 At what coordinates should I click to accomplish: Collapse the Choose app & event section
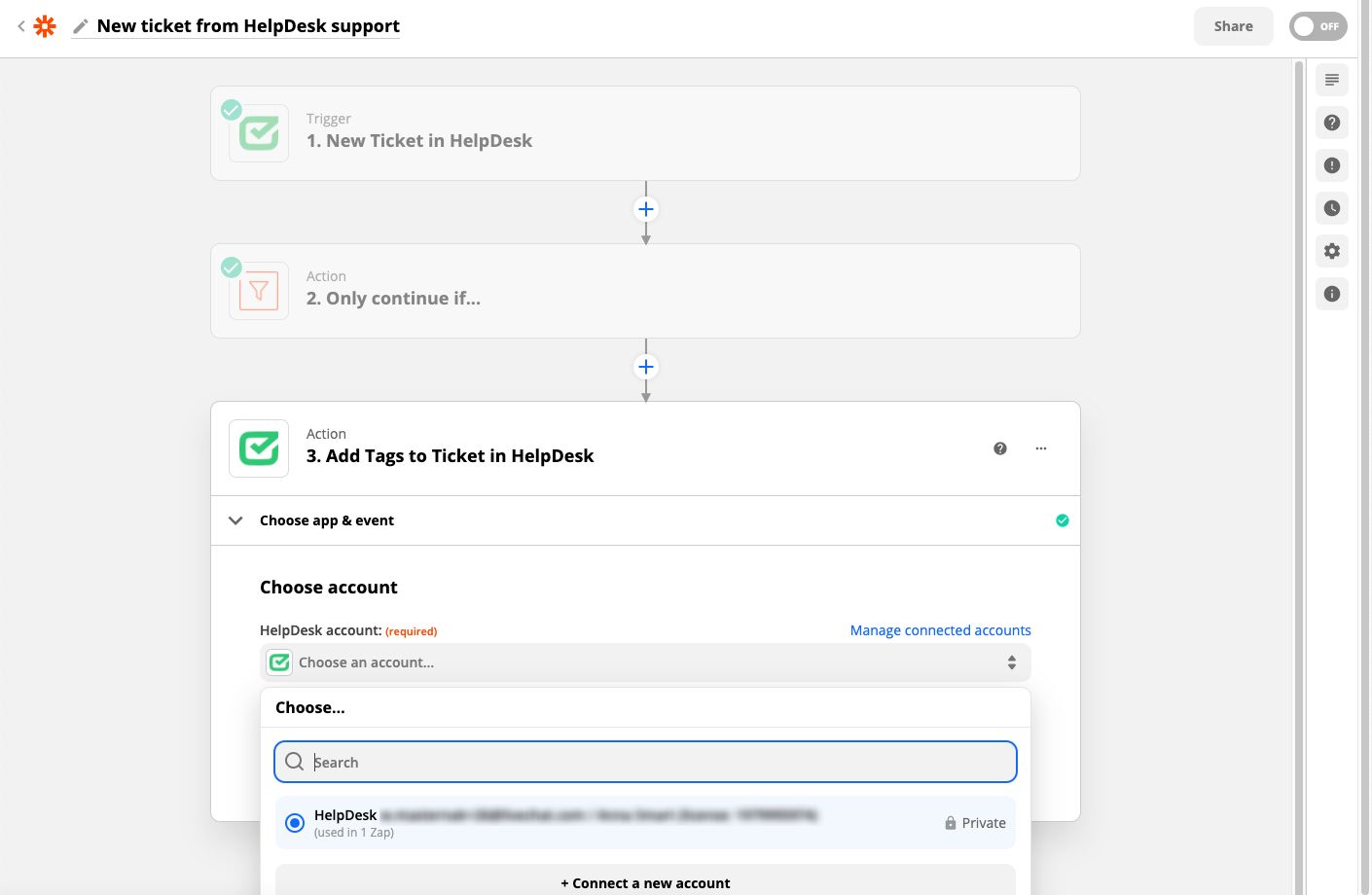tap(235, 520)
